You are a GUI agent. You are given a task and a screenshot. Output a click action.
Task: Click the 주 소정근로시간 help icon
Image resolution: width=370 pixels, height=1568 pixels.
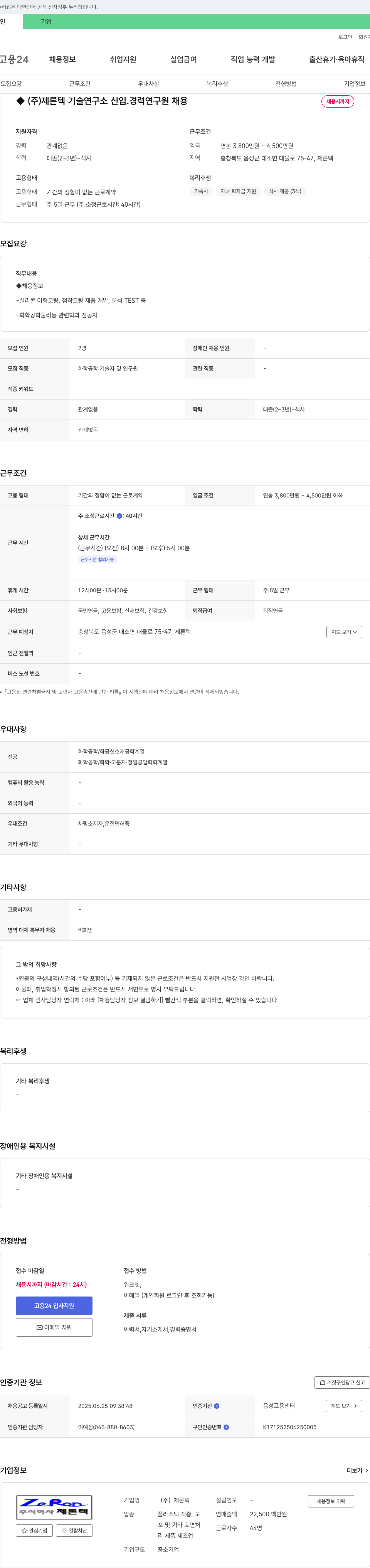coord(119,516)
